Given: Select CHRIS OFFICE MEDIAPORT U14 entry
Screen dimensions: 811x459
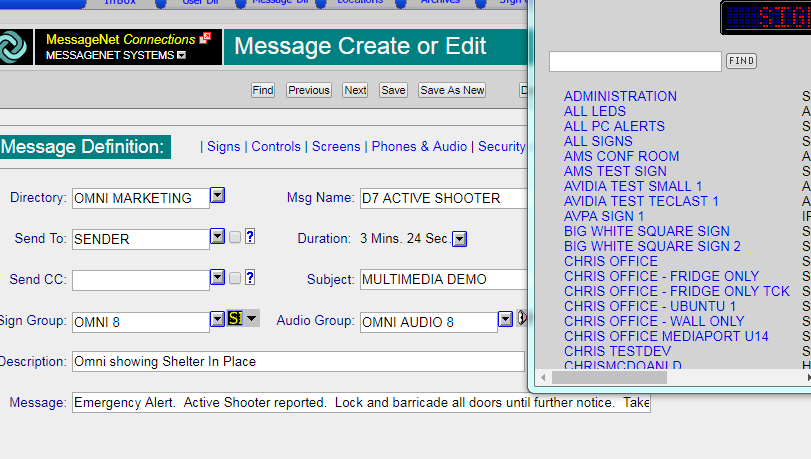Looking at the screenshot, I should [666, 336].
